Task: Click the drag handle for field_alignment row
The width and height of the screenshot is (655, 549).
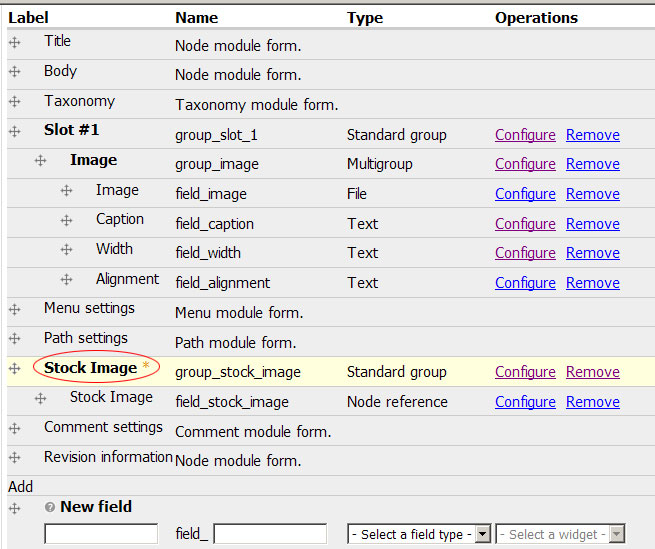Action: tap(67, 280)
